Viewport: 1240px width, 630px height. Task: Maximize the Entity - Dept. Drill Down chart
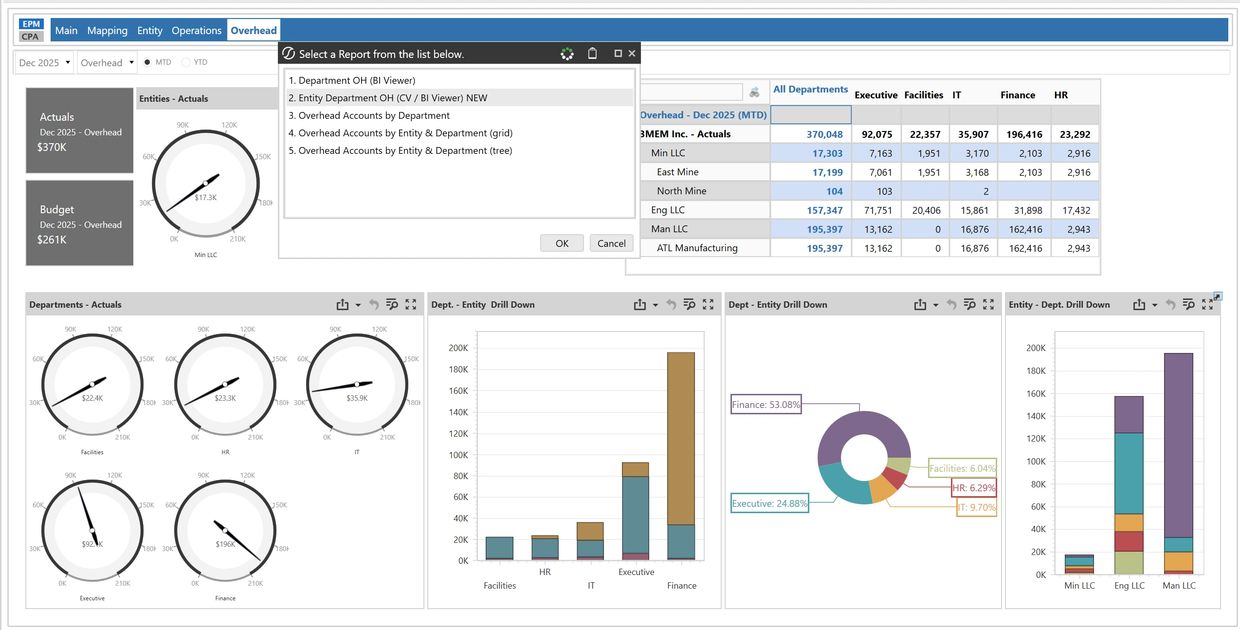coord(1205,305)
